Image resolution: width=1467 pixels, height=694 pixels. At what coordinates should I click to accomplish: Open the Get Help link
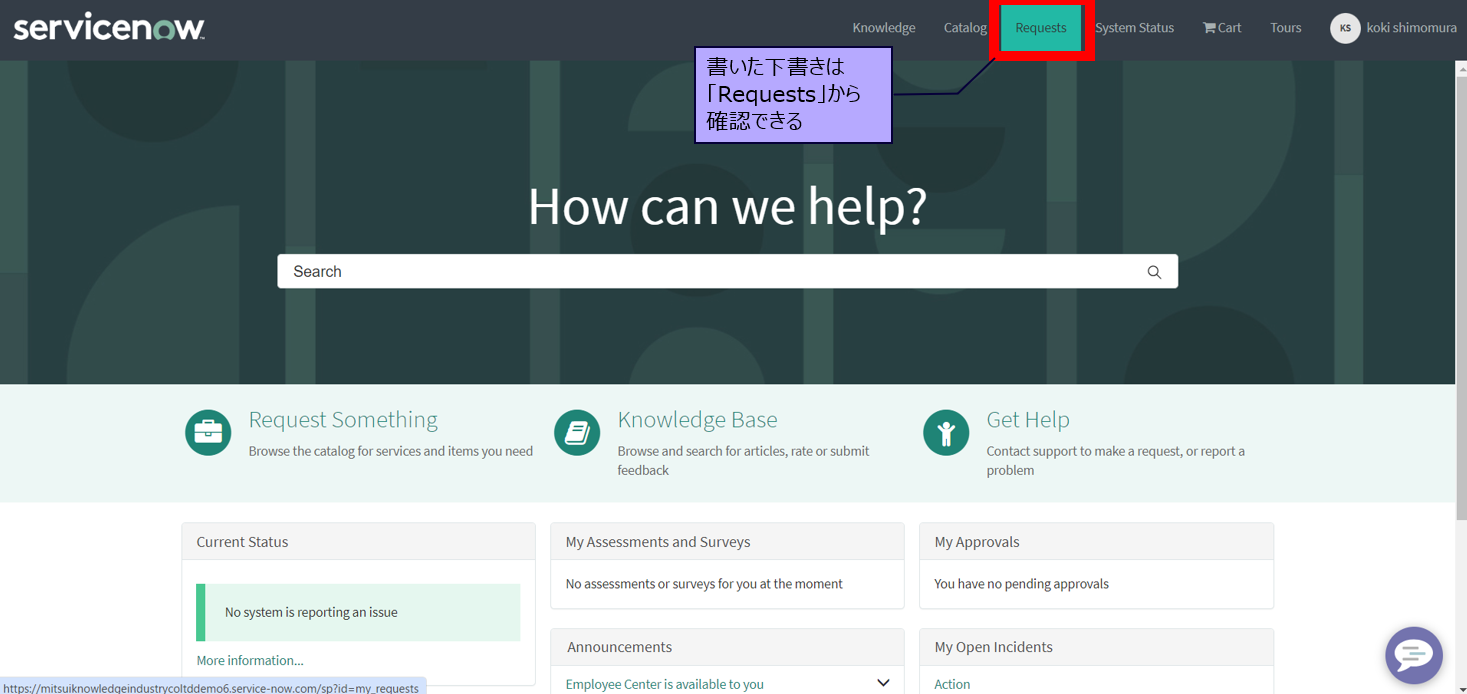click(1028, 419)
